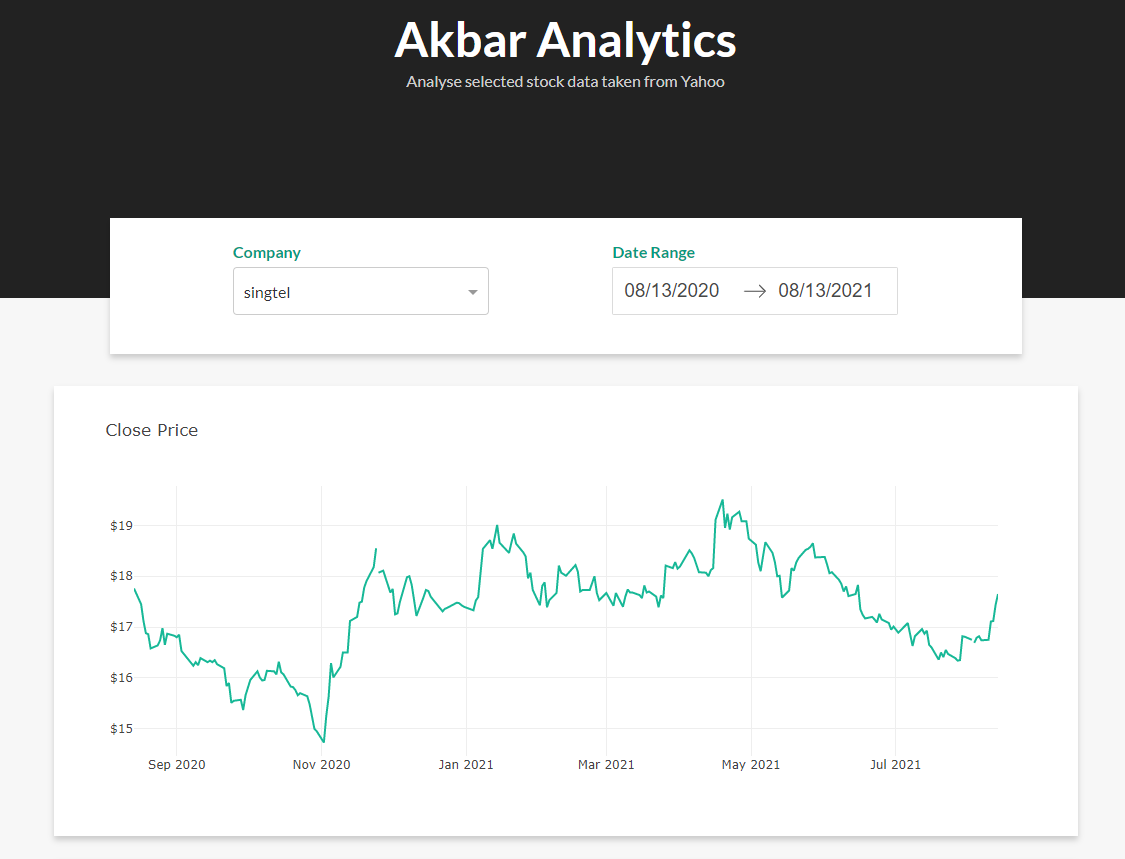Click the Jul 2021 axis label
Image resolution: width=1125 pixels, height=859 pixels.
coord(895,764)
